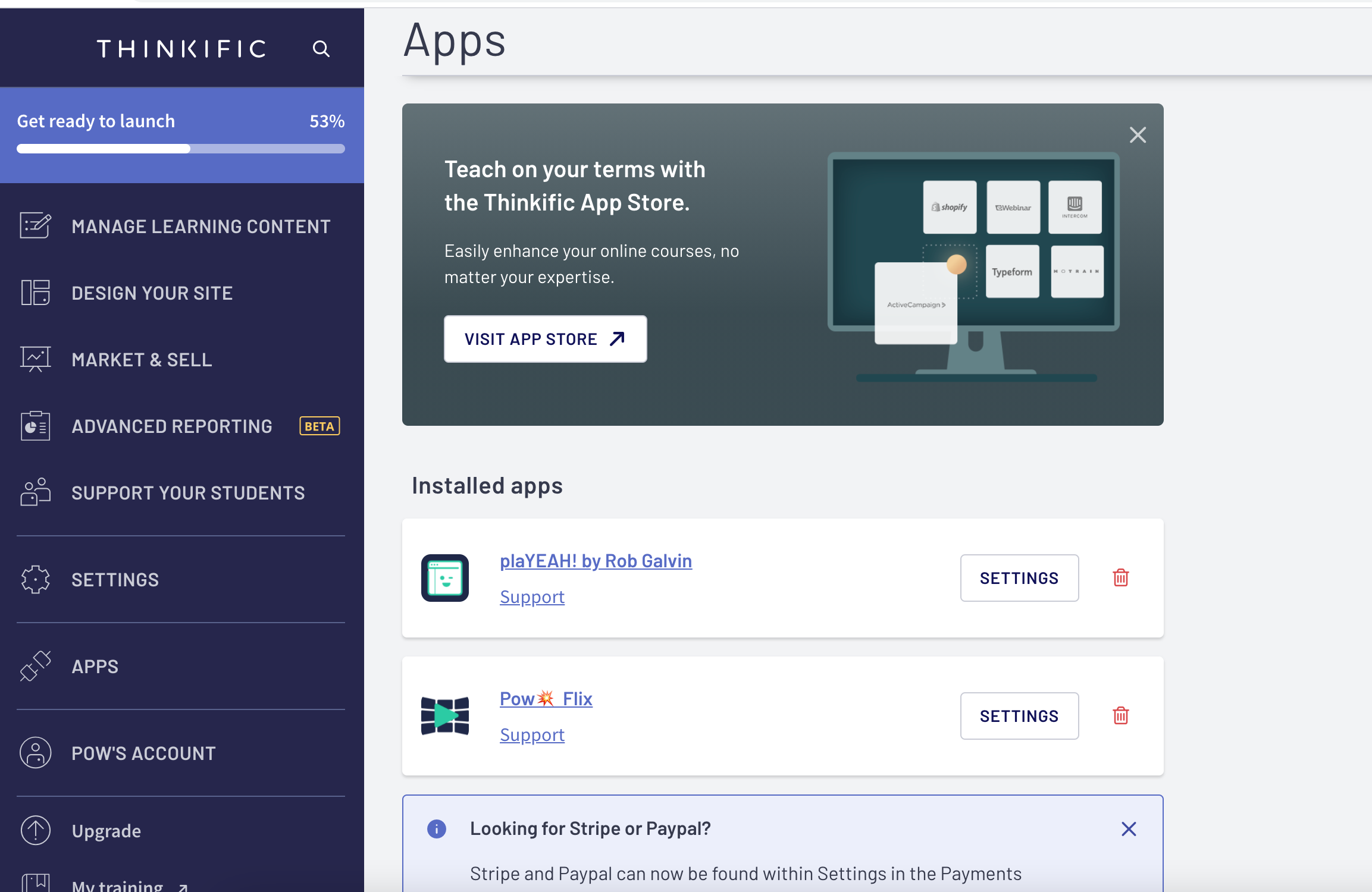Click the plaYEAH! app logo
Screen dimensions: 1372x892
[x=445, y=578]
